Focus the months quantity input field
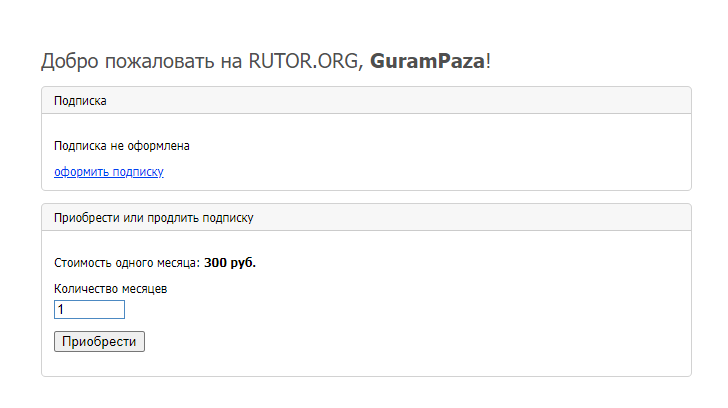Viewport: 728px width, 408px height. point(89,310)
